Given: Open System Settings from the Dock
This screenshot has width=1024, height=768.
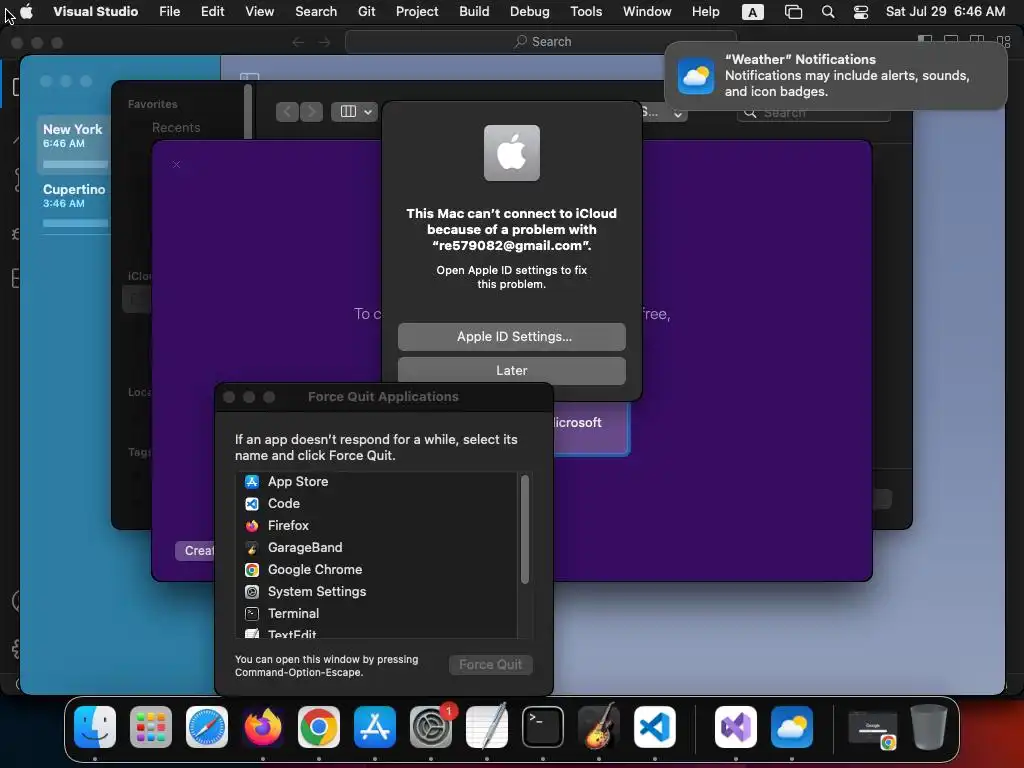Looking at the screenshot, I should pyautogui.click(x=431, y=727).
